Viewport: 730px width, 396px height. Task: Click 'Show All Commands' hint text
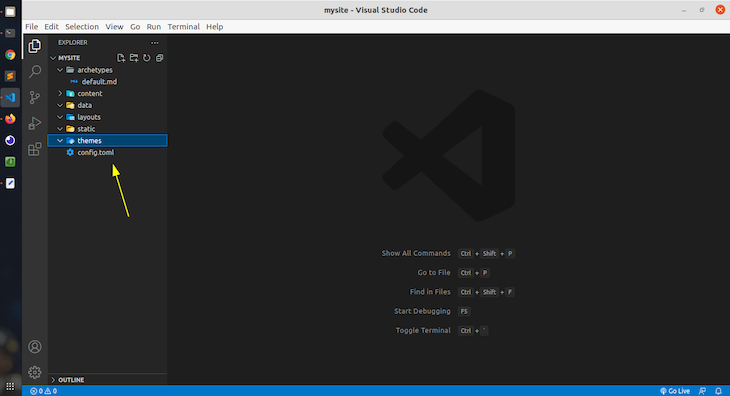coord(416,253)
